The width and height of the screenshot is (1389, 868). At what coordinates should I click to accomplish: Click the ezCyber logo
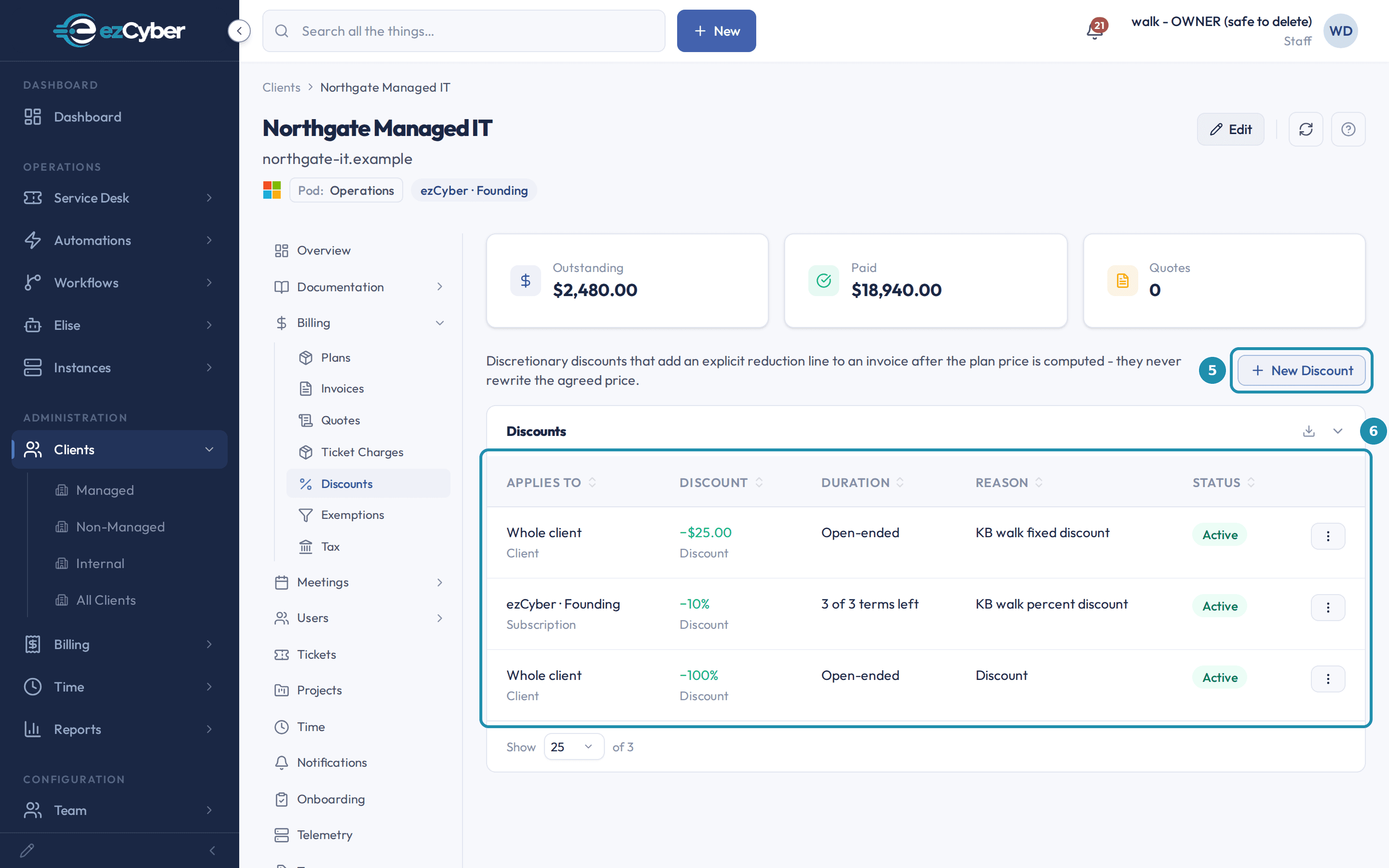(120, 30)
